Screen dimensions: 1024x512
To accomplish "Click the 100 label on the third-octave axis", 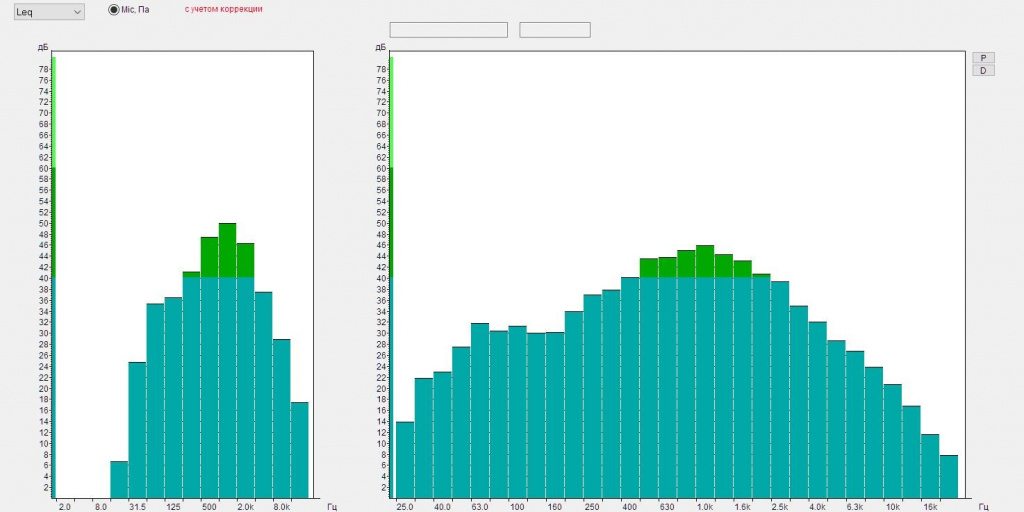I will [517, 506].
